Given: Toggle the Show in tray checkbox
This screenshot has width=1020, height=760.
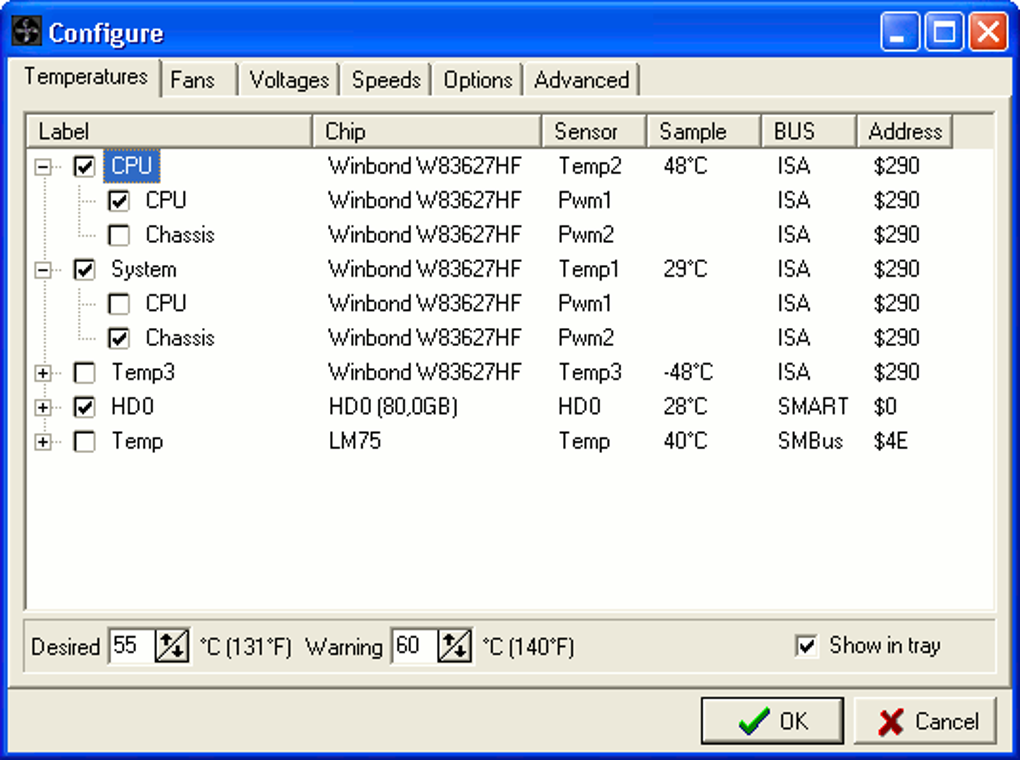Looking at the screenshot, I should point(807,646).
